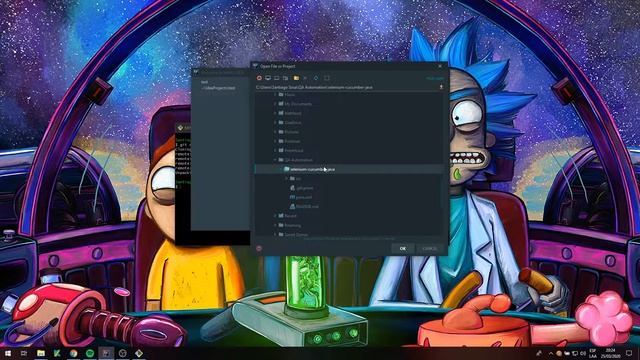640x360 pixels.
Task: Click the Git Bash taskbar icon
Action: coord(139,353)
